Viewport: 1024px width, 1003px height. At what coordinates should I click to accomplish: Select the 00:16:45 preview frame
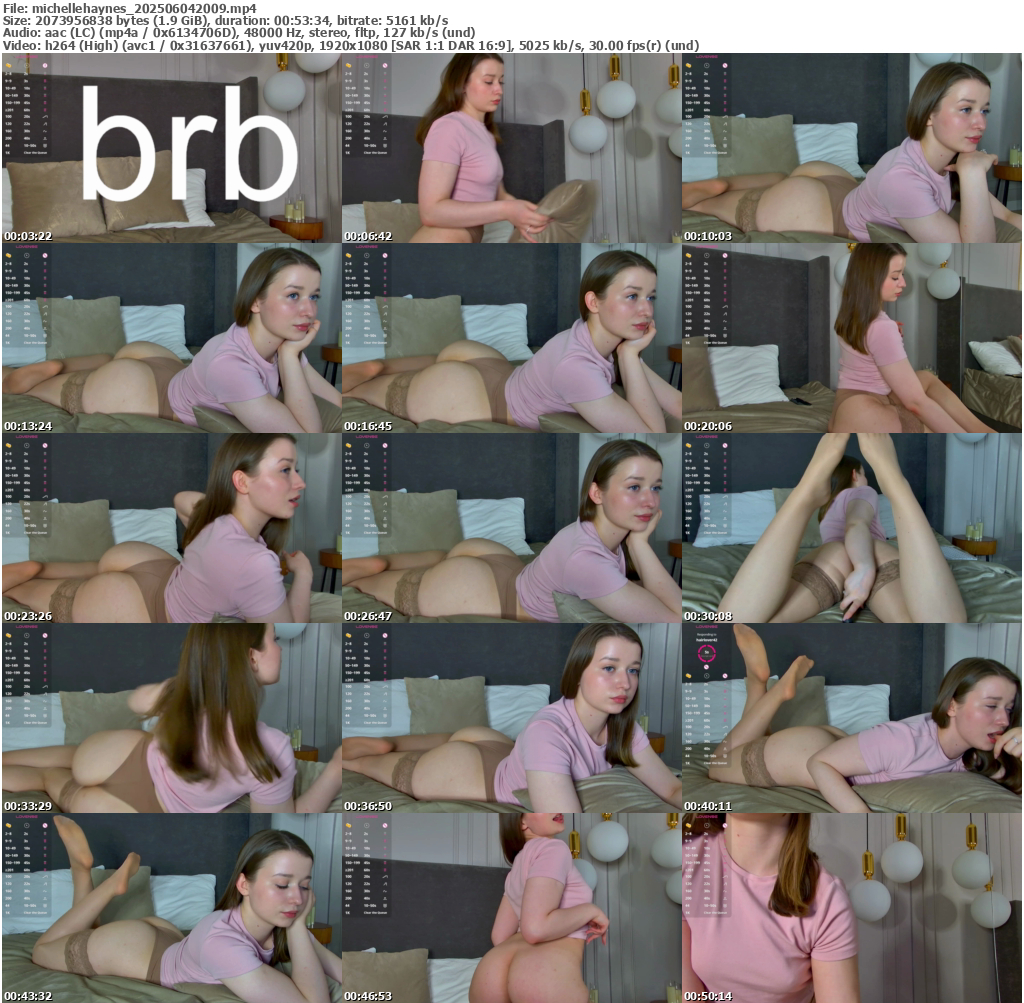click(511, 338)
